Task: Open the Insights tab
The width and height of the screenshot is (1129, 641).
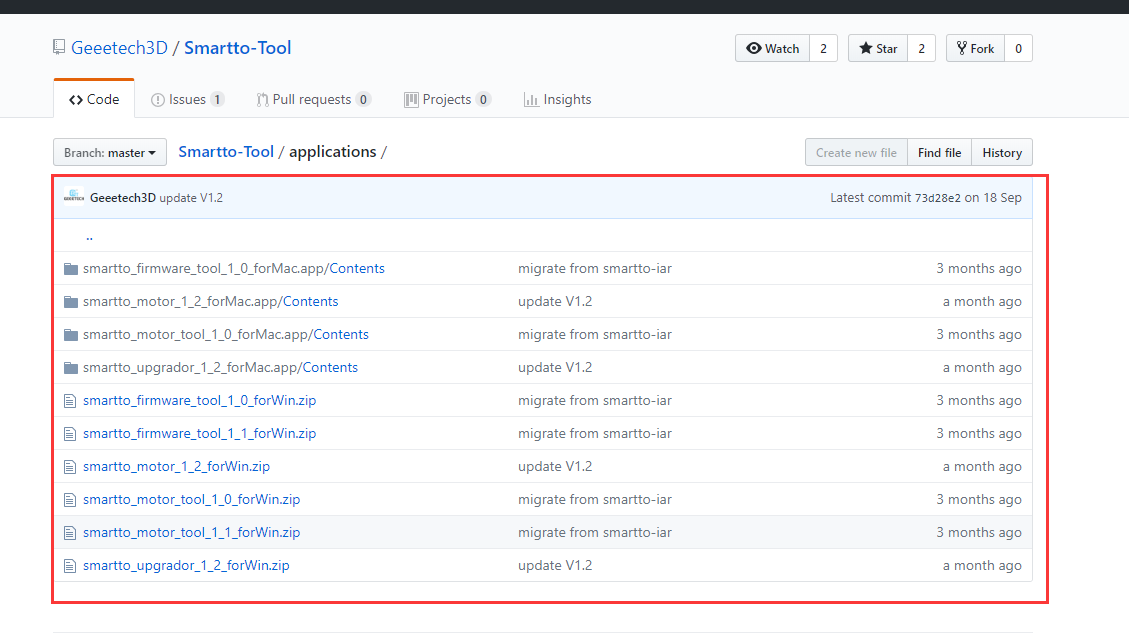Action: coord(557,99)
